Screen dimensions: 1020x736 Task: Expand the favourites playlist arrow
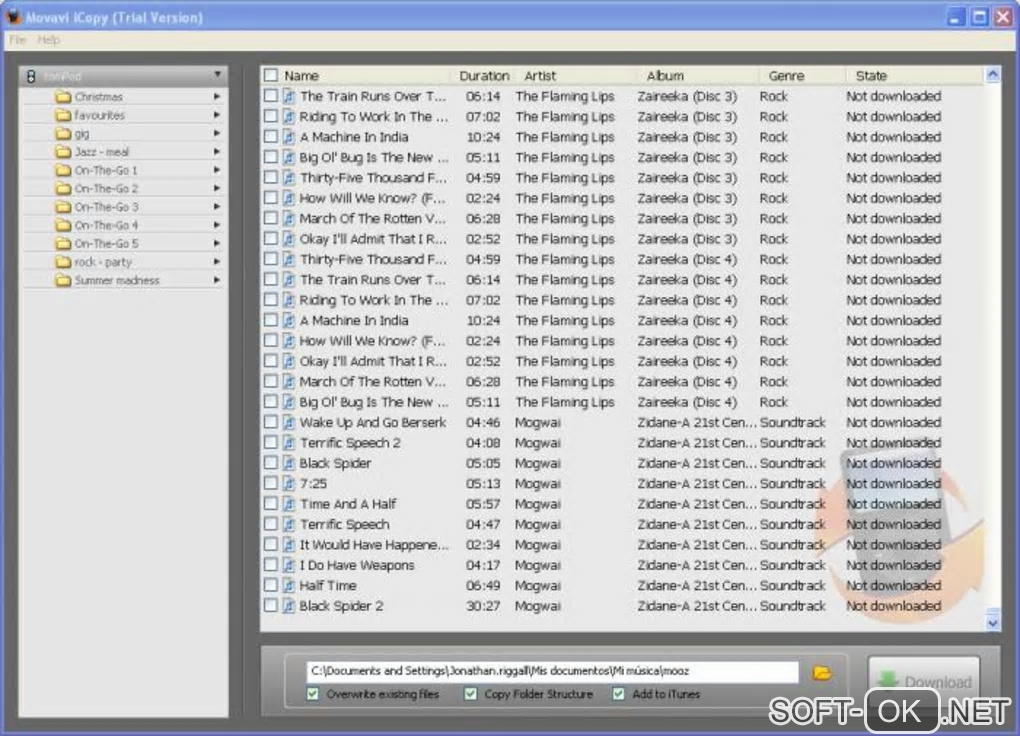click(217, 115)
